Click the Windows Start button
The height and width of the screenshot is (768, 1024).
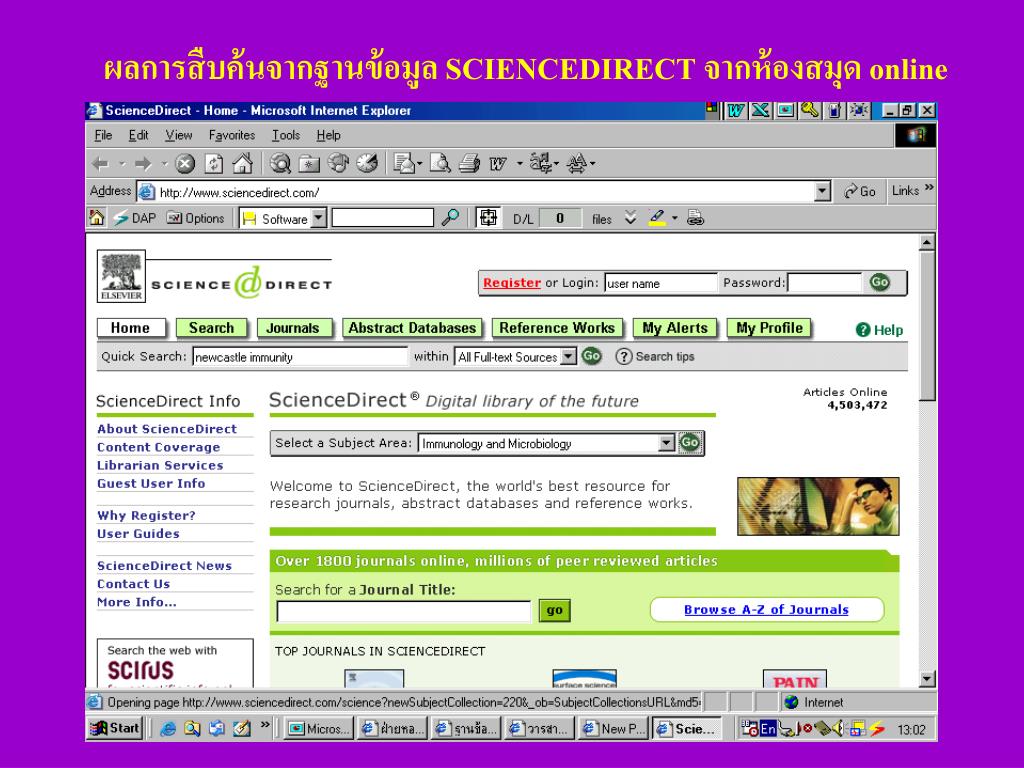coord(115,728)
